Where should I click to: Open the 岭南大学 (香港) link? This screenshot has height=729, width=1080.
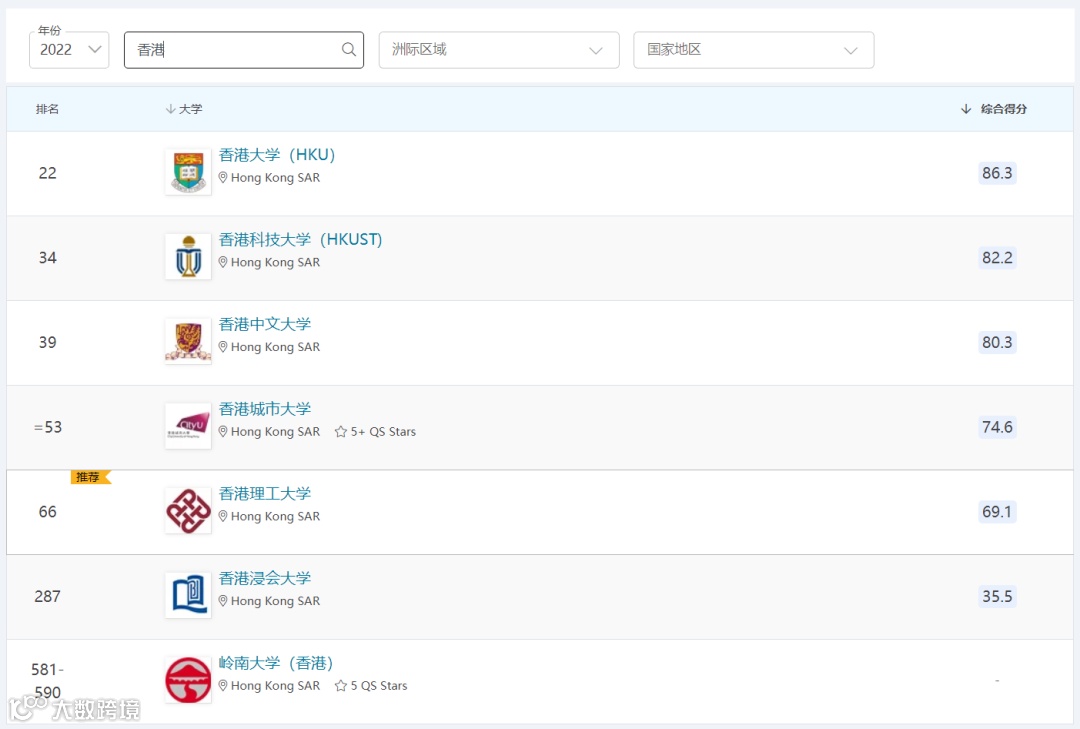pos(276,664)
